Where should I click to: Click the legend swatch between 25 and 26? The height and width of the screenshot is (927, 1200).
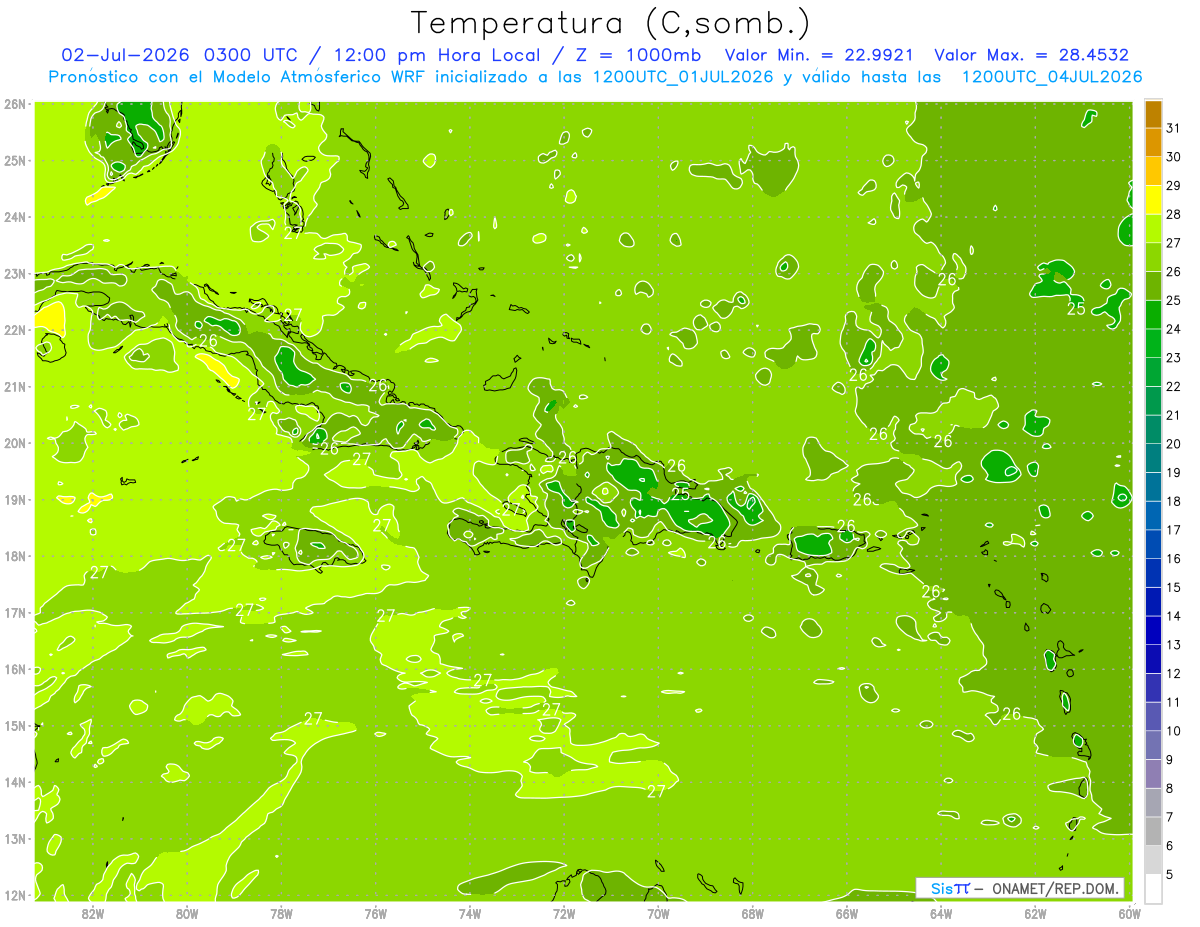pos(1153,286)
